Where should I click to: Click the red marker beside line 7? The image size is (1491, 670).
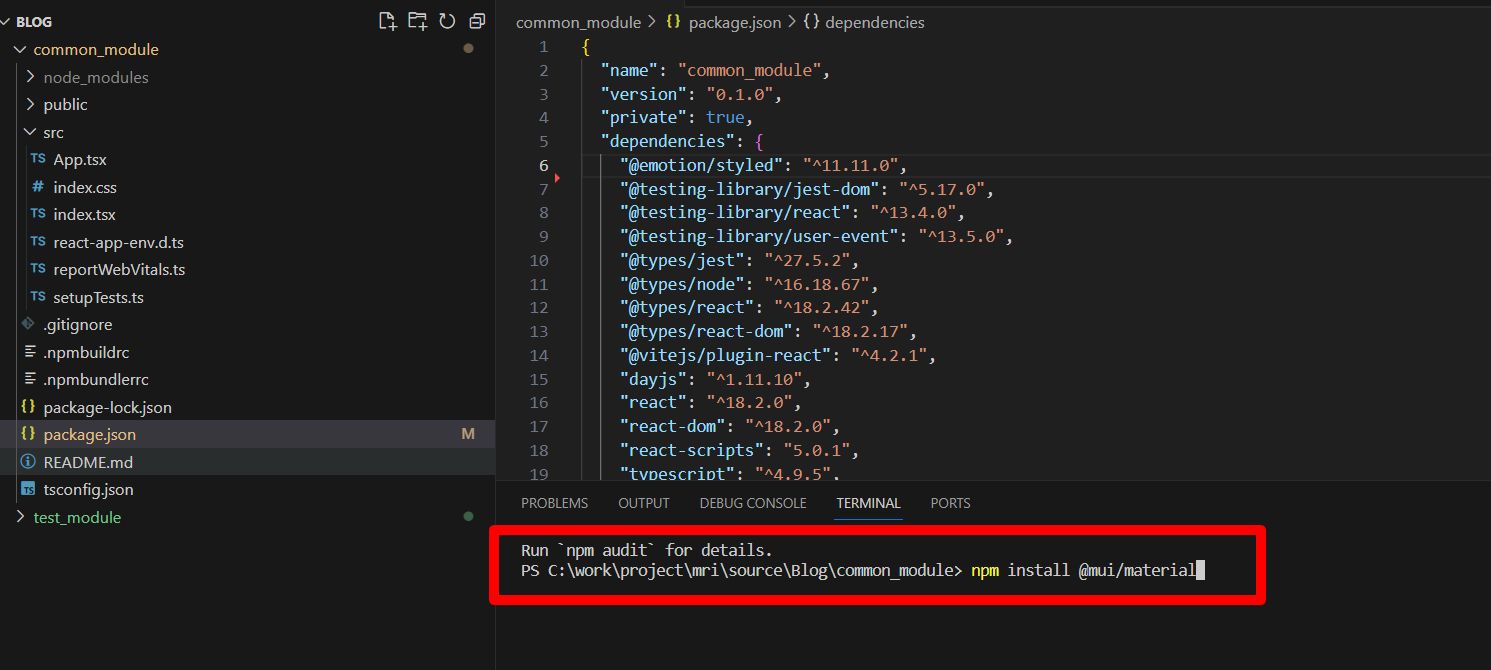pos(557,178)
